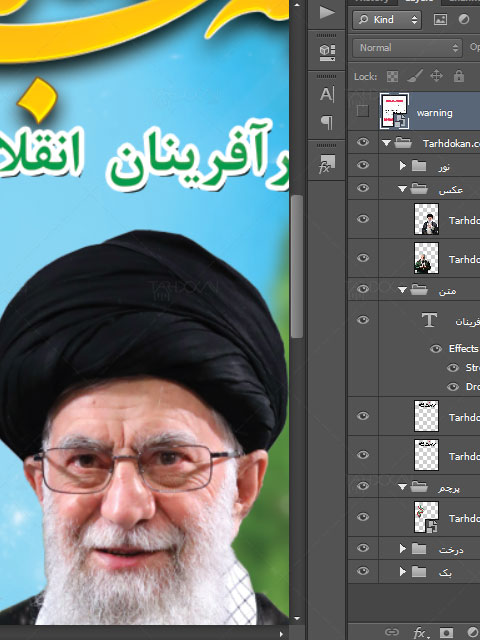The image size is (480, 640).
Task: Show the hidden warning layer
Action: (362, 111)
